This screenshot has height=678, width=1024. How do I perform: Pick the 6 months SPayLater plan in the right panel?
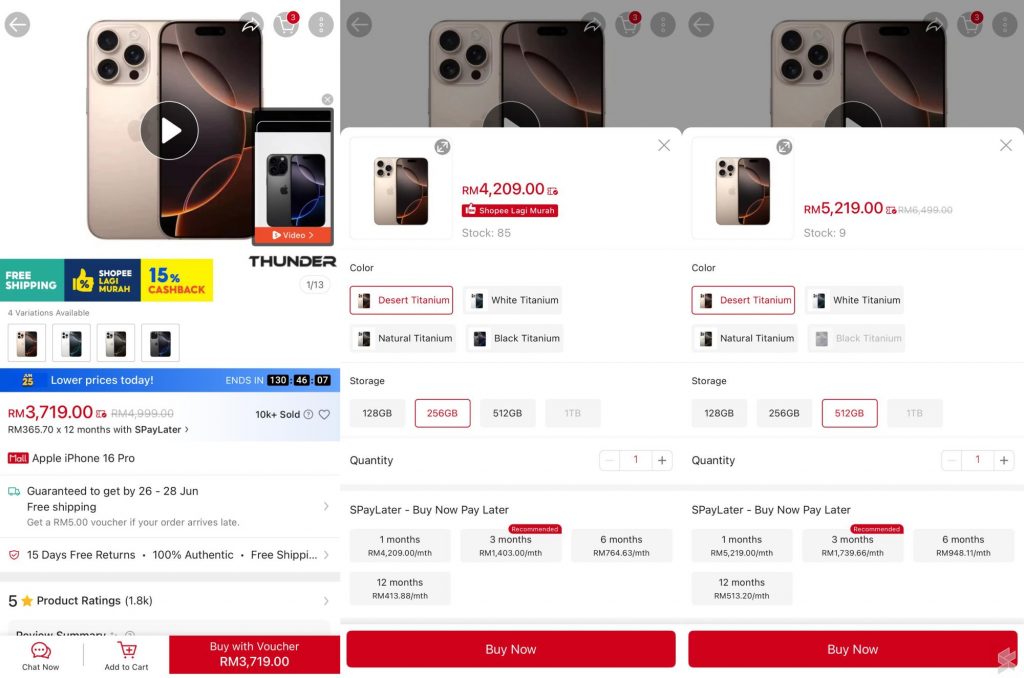coord(963,545)
